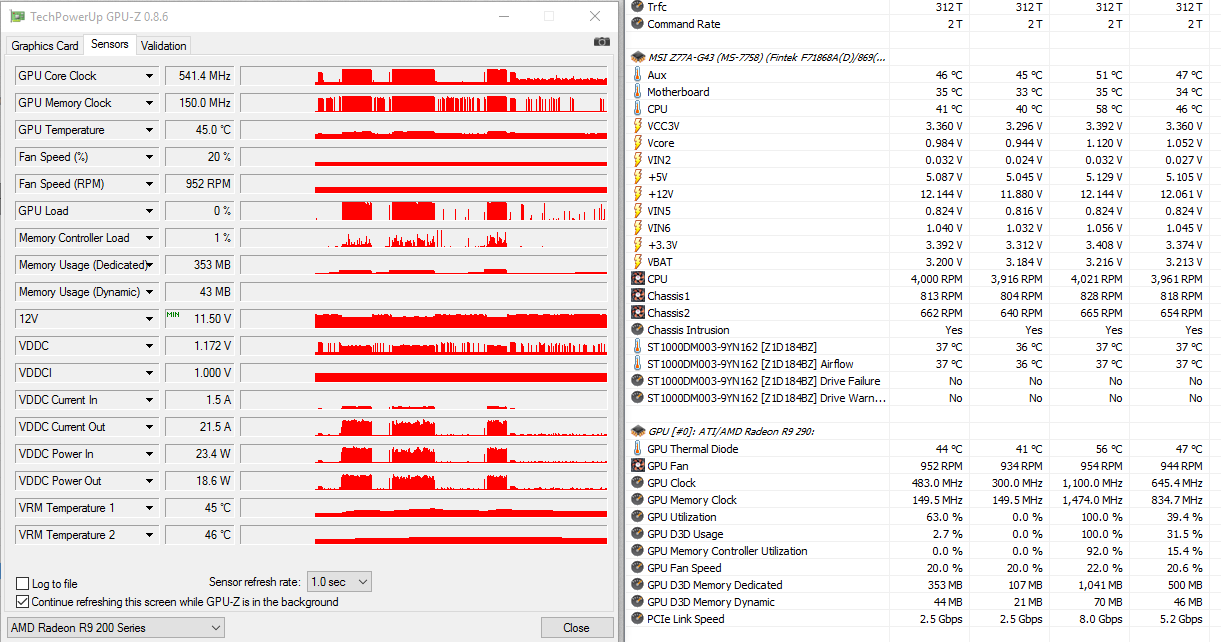Click the motherboard icon beside MSI Z77A-G43
This screenshot has width=1221, height=642.
(x=638, y=58)
